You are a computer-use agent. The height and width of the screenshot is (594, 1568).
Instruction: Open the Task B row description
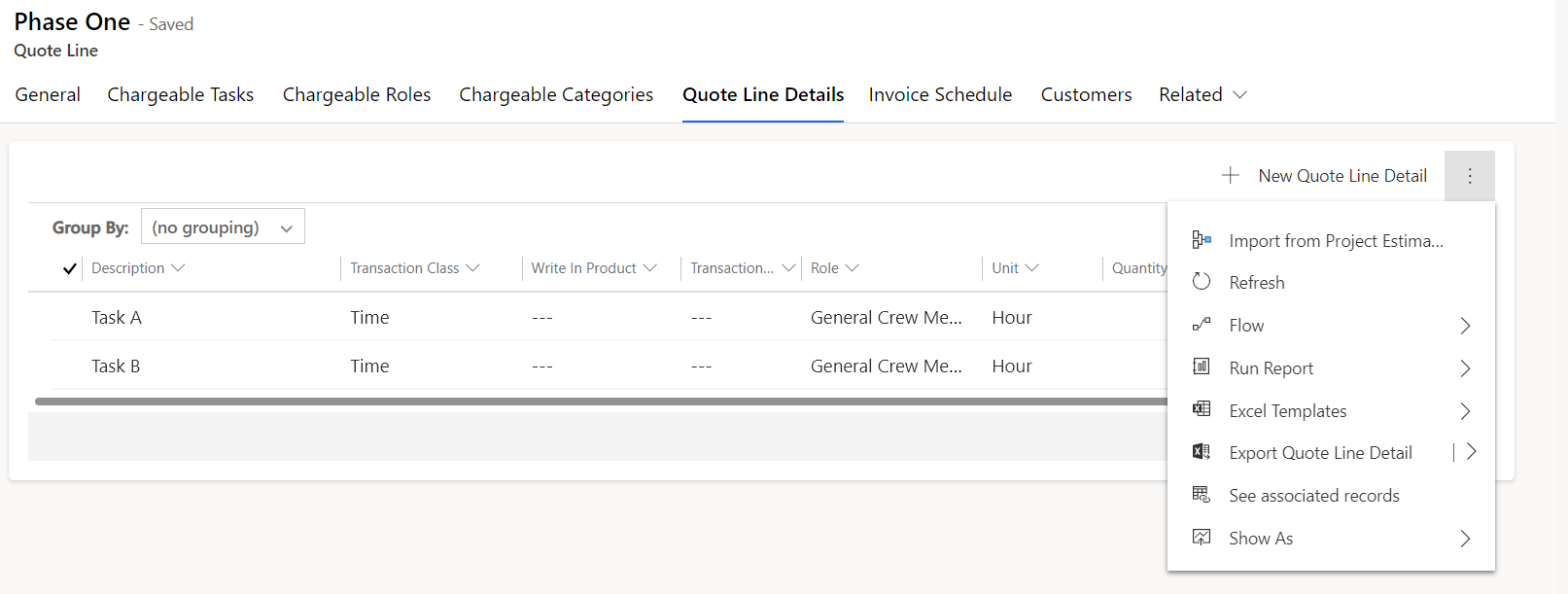pos(116,366)
